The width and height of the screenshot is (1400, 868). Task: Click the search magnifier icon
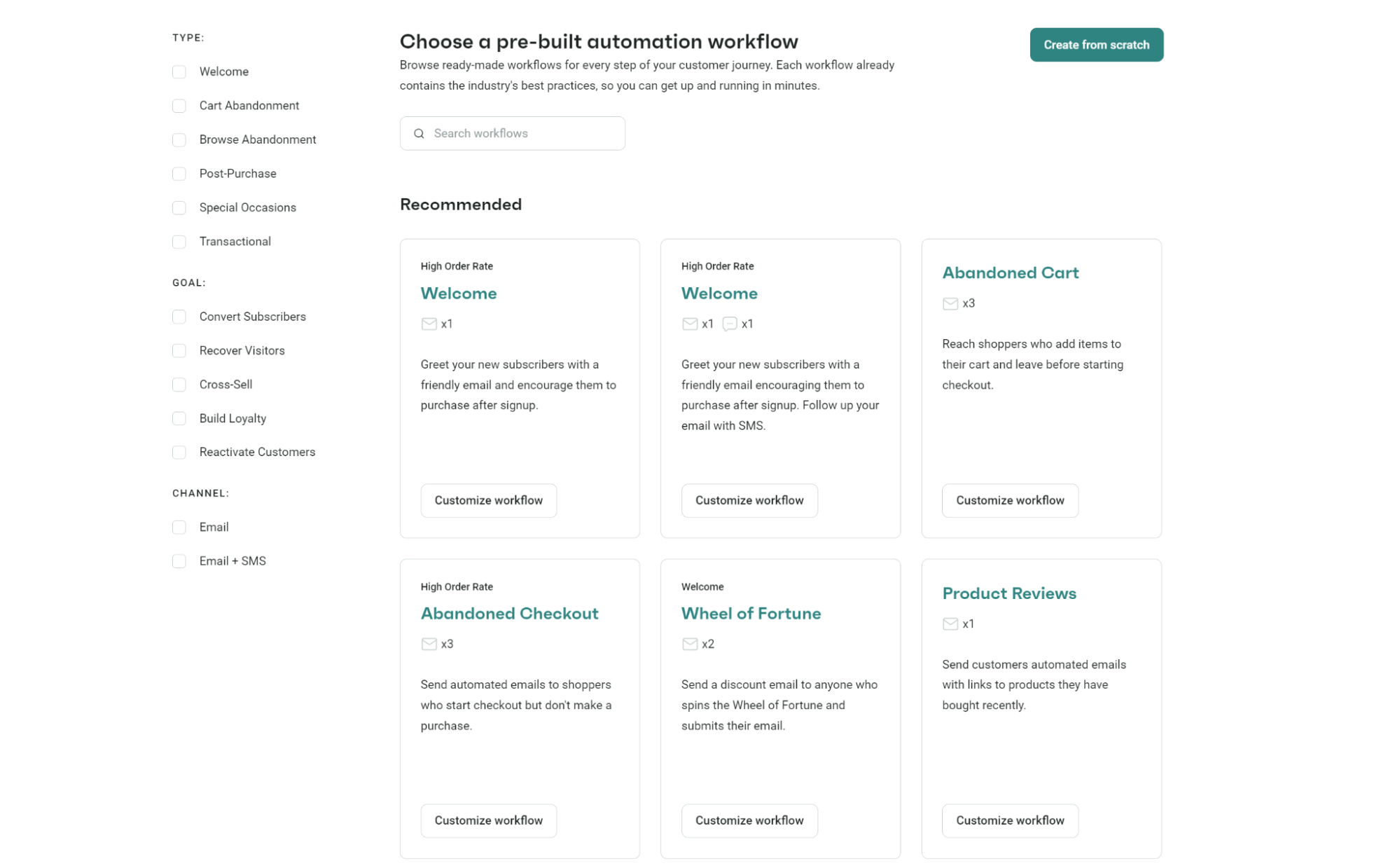coord(419,134)
